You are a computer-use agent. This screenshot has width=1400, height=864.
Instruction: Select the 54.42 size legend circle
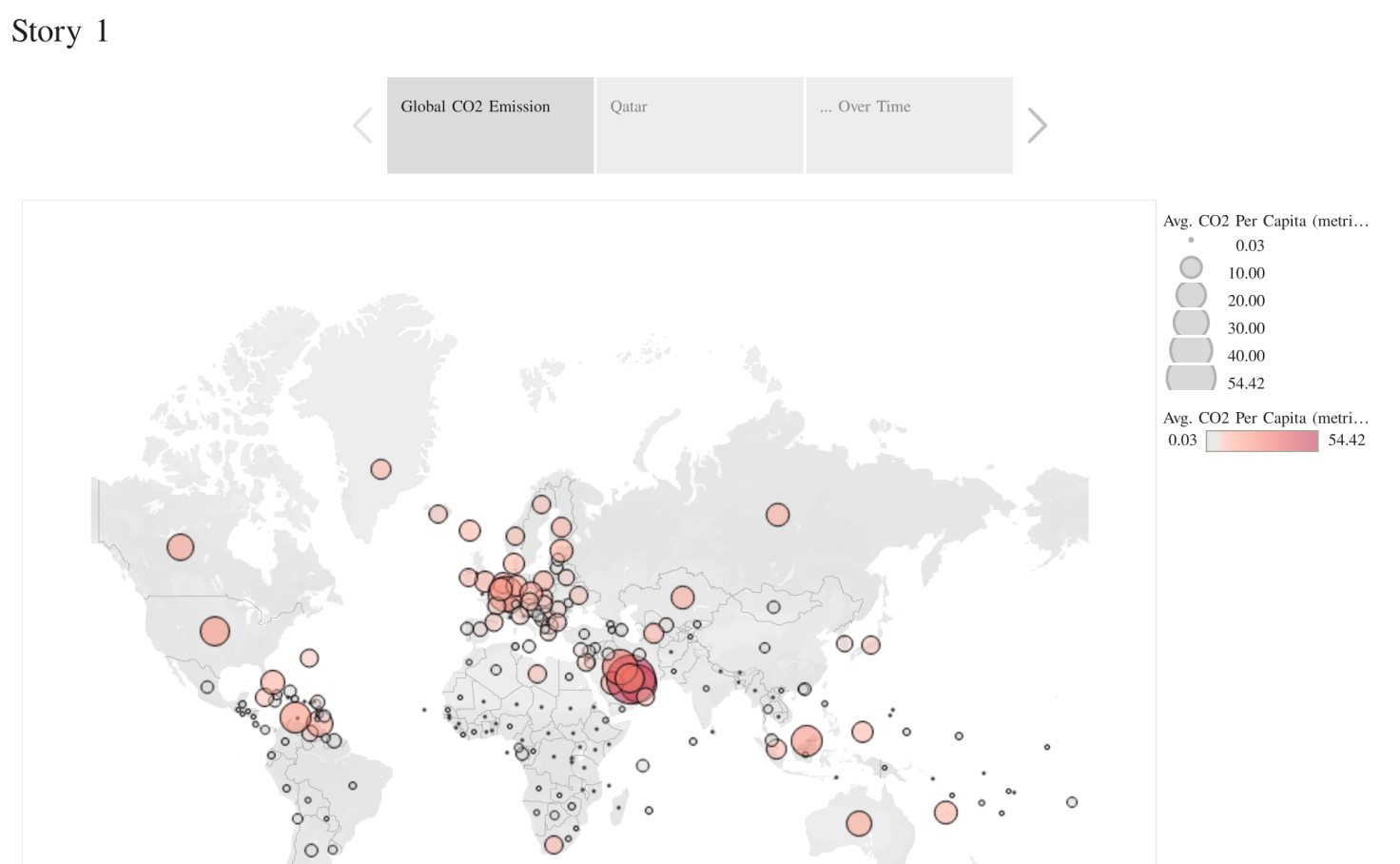pos(1191,379)
